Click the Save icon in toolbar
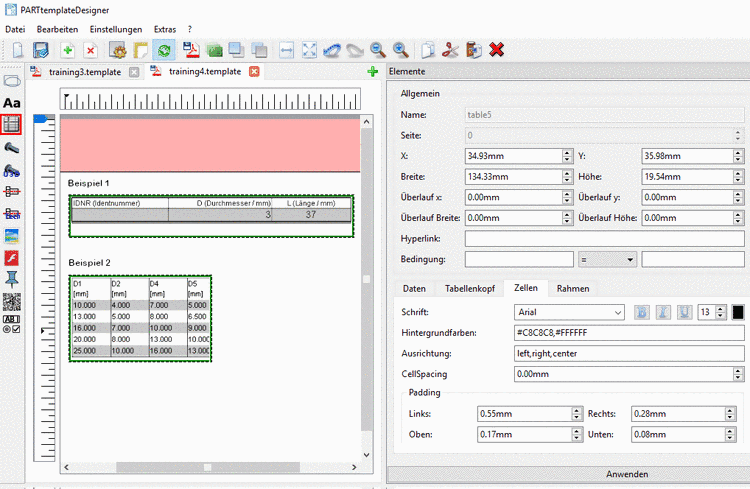 (x=41, y=49)
